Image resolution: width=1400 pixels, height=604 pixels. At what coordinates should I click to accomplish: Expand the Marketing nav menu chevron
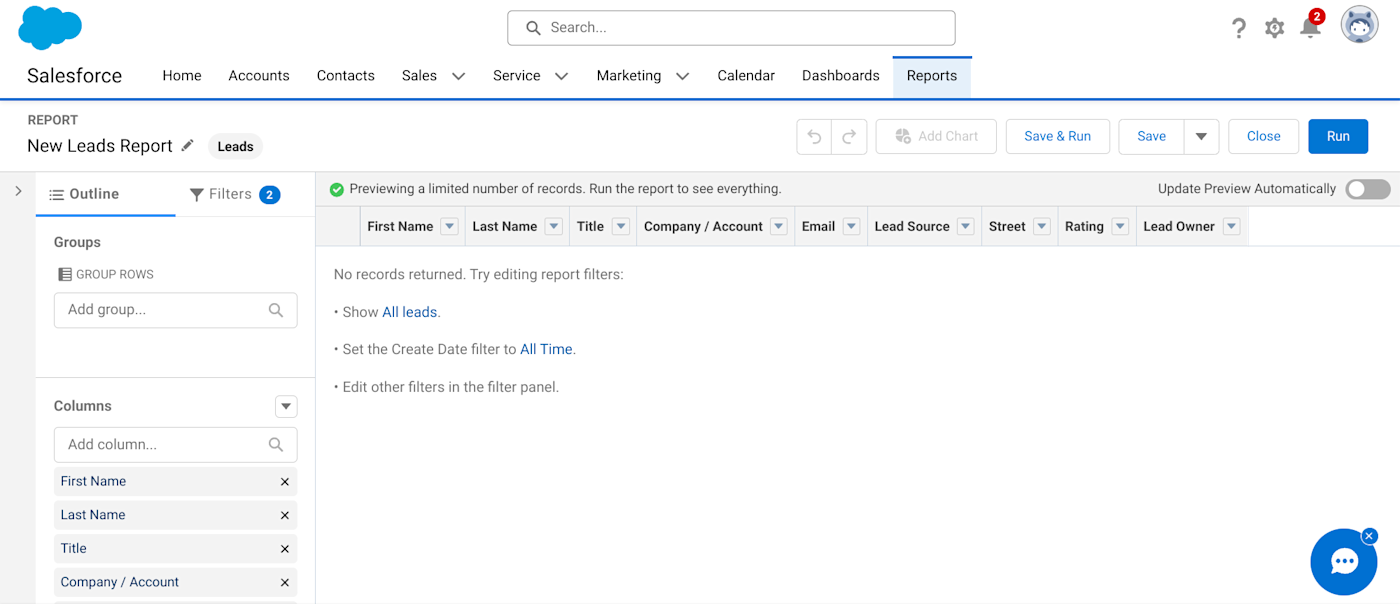pos(682,76)
